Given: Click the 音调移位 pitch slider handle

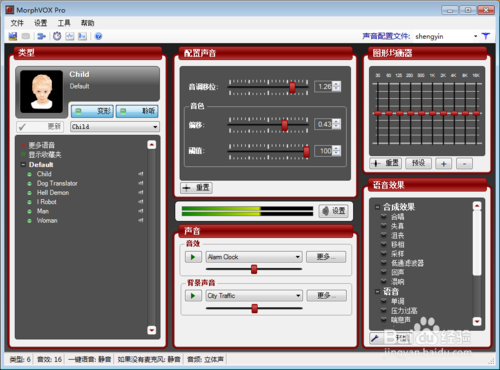Looking at the screenshot, I should tap(292, 88).
